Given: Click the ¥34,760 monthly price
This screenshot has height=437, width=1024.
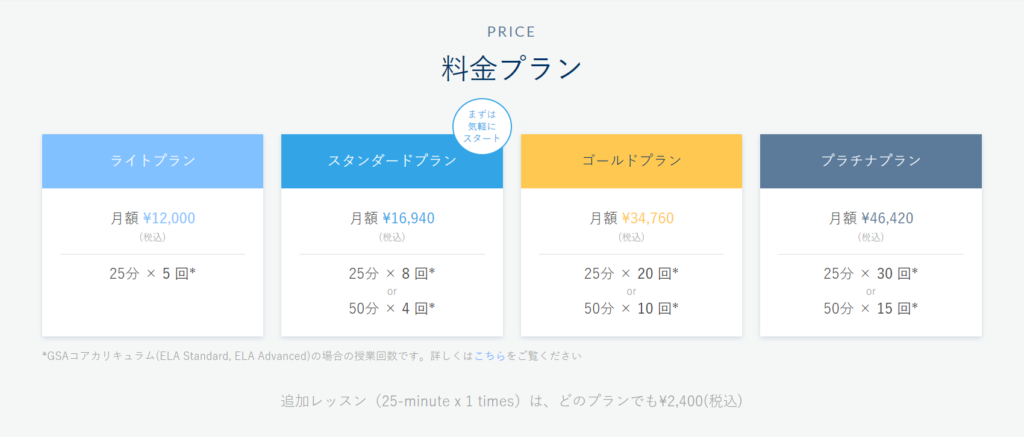Looking at the screenshot, I should 648,218.
